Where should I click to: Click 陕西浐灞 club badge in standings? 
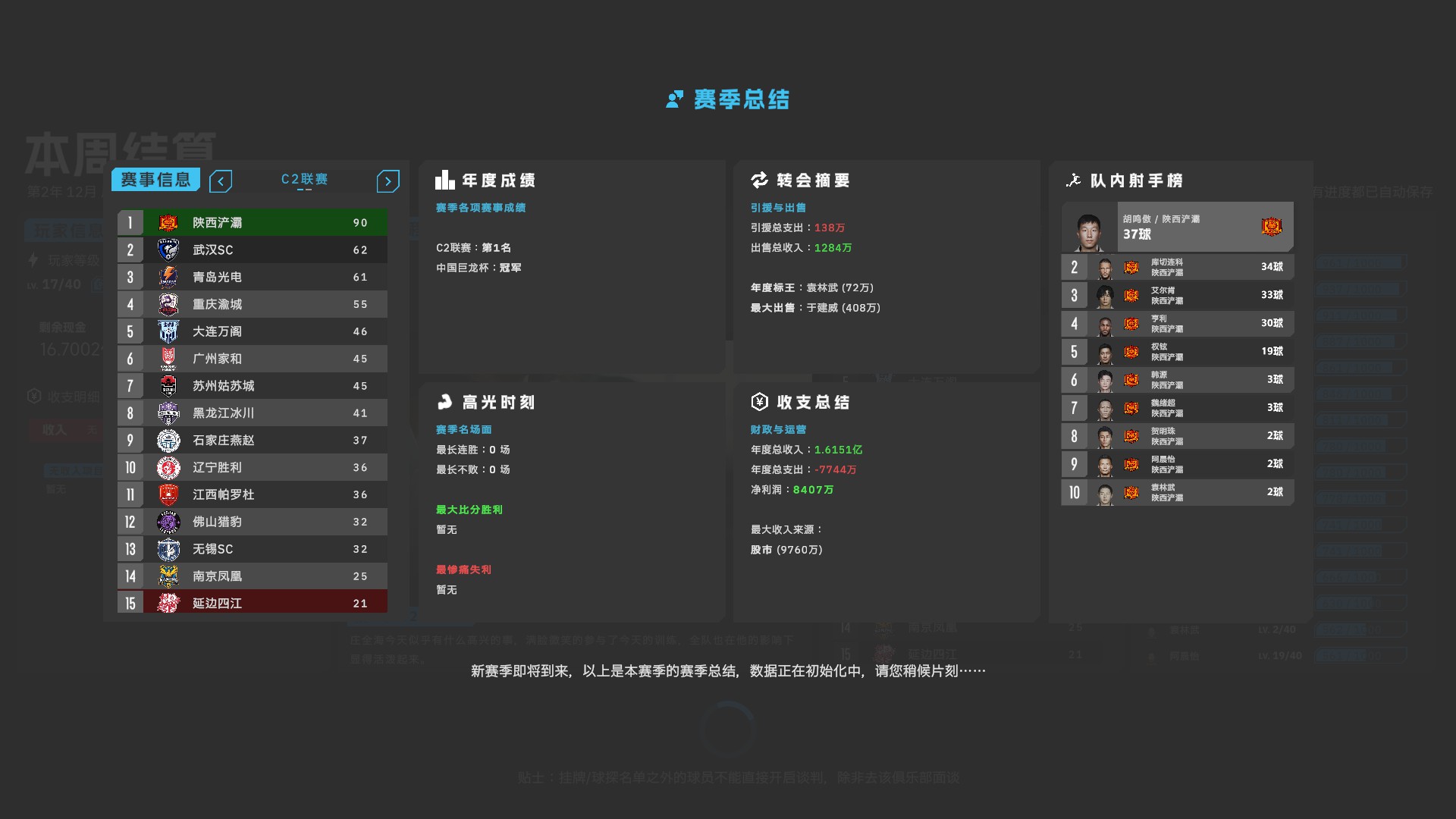(x=168, y=223)
